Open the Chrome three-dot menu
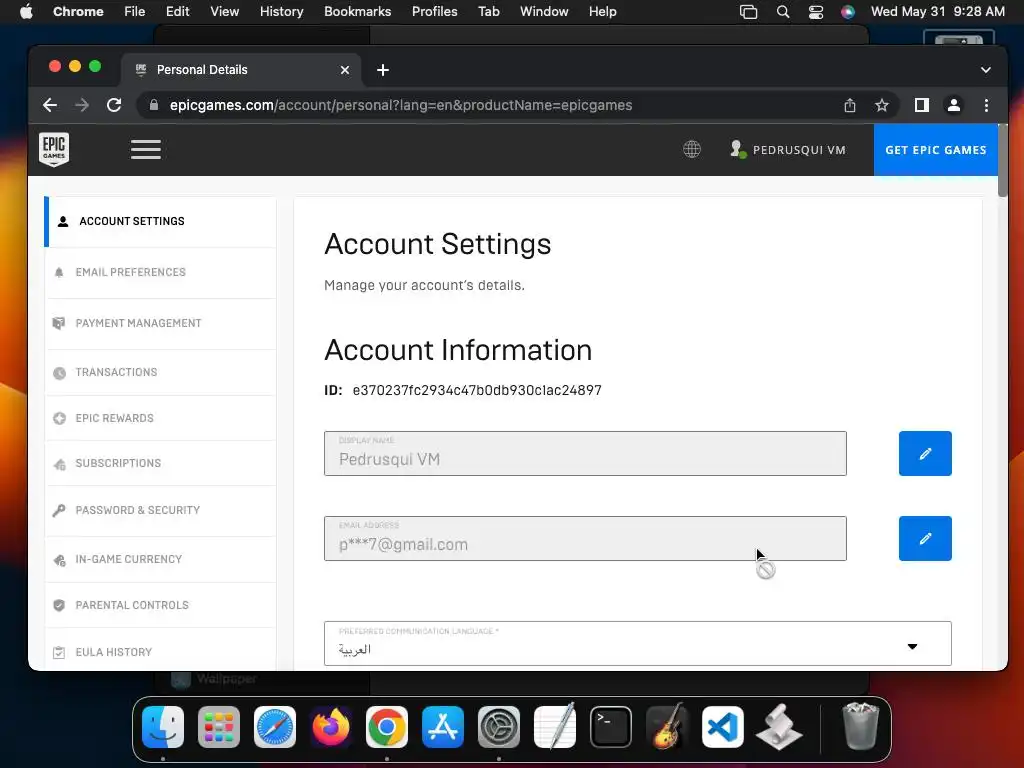1024x768 pixels. click(x=986, y=105)
